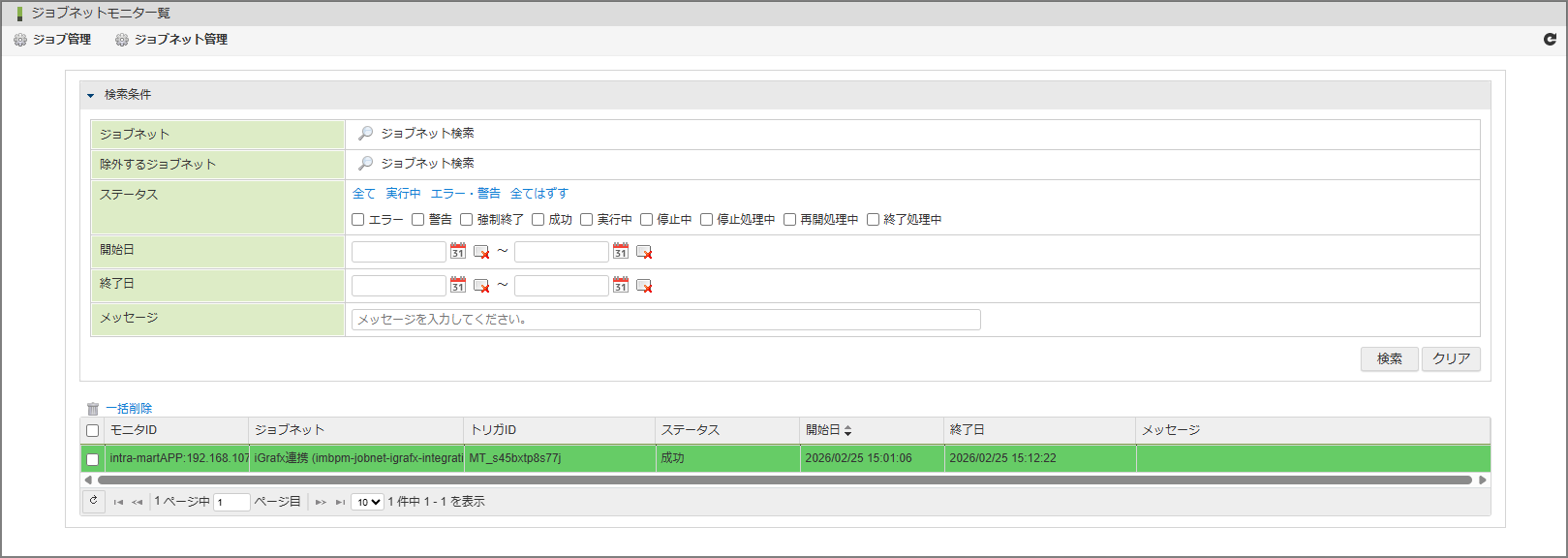
Task: Collapse the 検索条件 panel
Action: pos(91,95)
